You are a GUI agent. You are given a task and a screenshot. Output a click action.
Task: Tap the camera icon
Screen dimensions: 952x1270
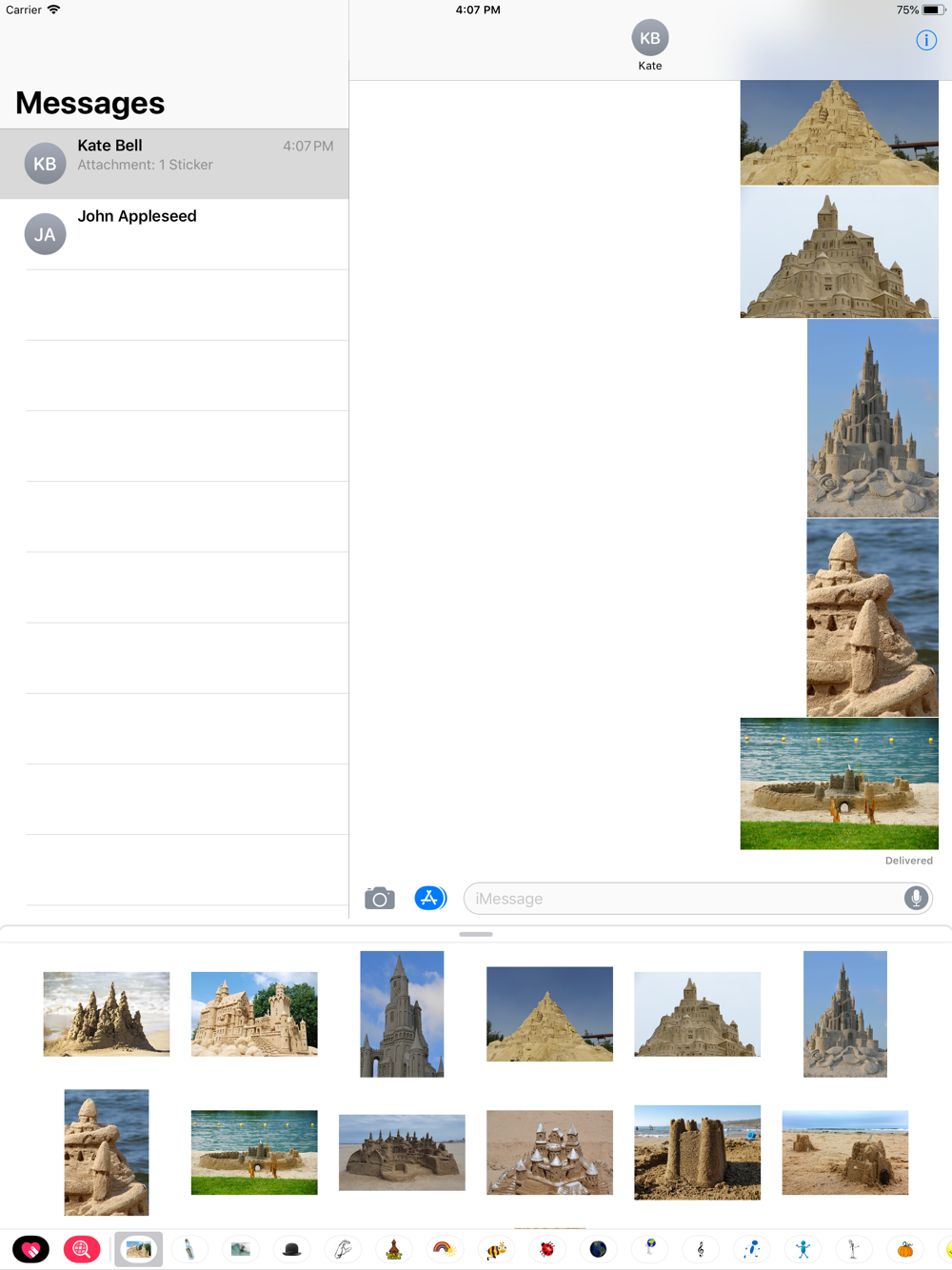point(380,898)
